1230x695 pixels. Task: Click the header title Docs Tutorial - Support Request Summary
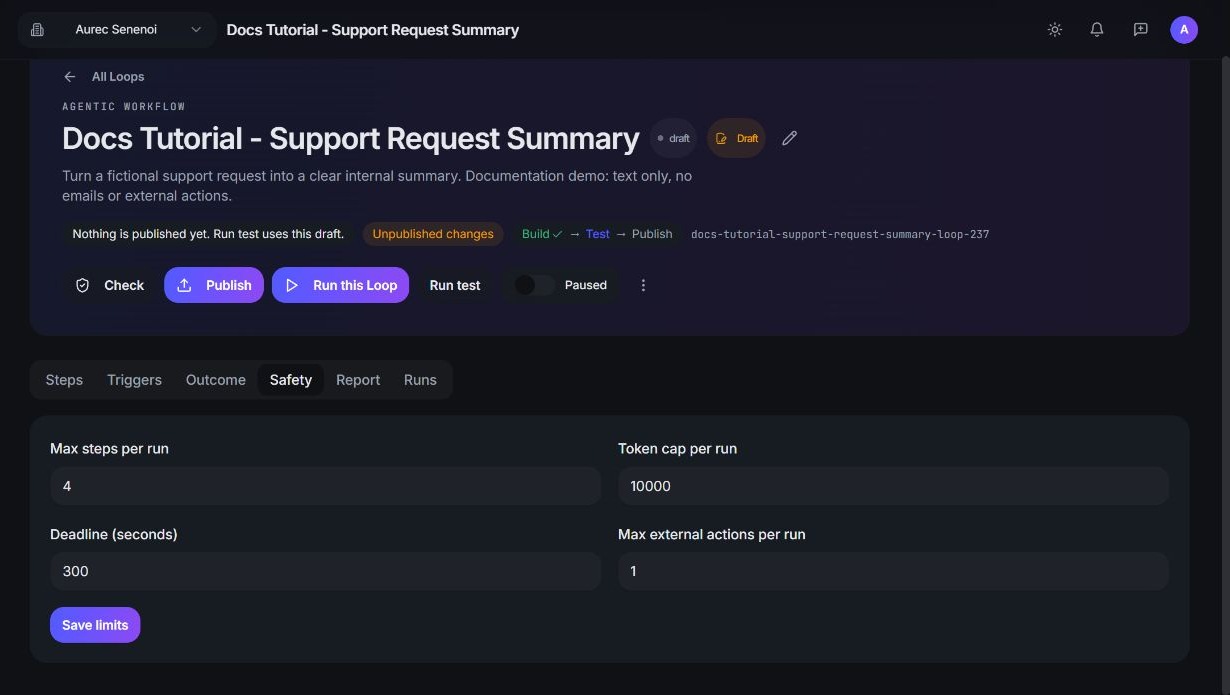pyautogui.click(x=372, y=30)
